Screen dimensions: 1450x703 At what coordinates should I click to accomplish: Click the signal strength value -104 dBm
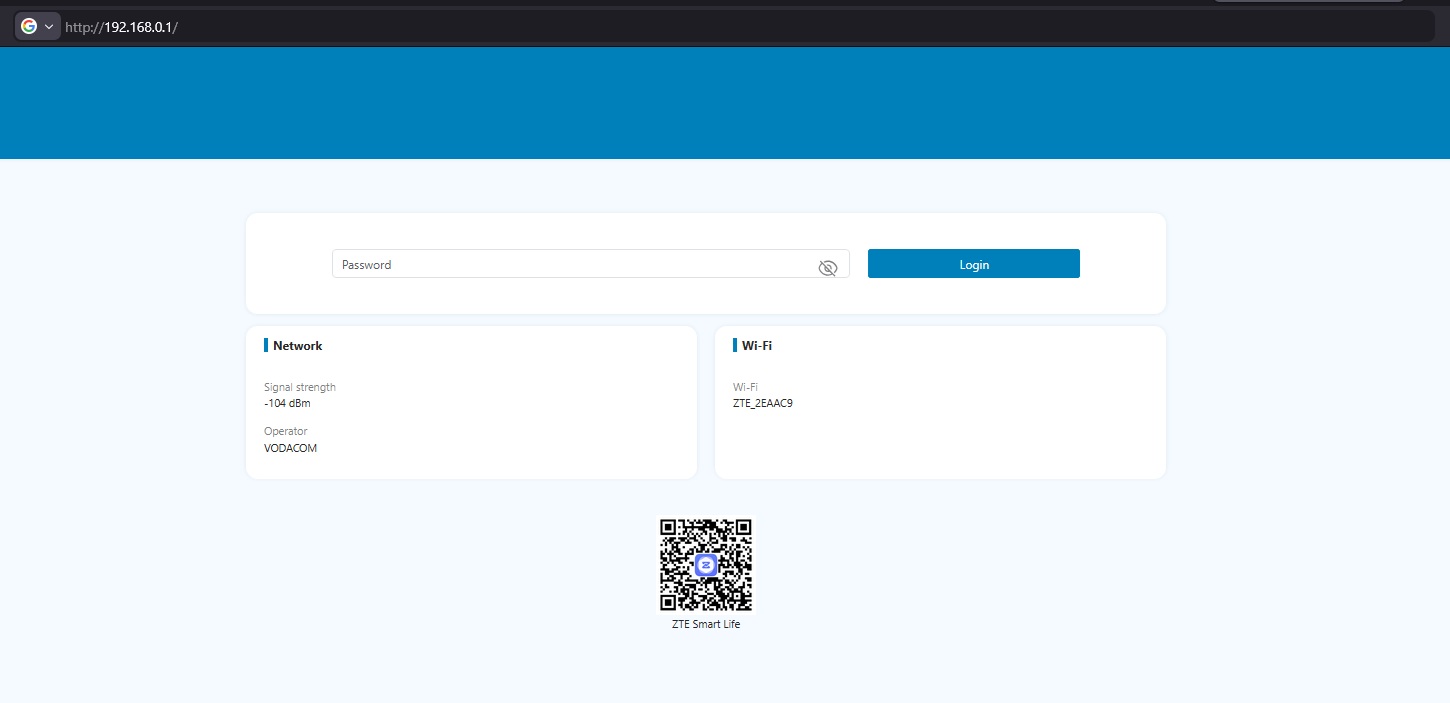(x=287, y=403)
